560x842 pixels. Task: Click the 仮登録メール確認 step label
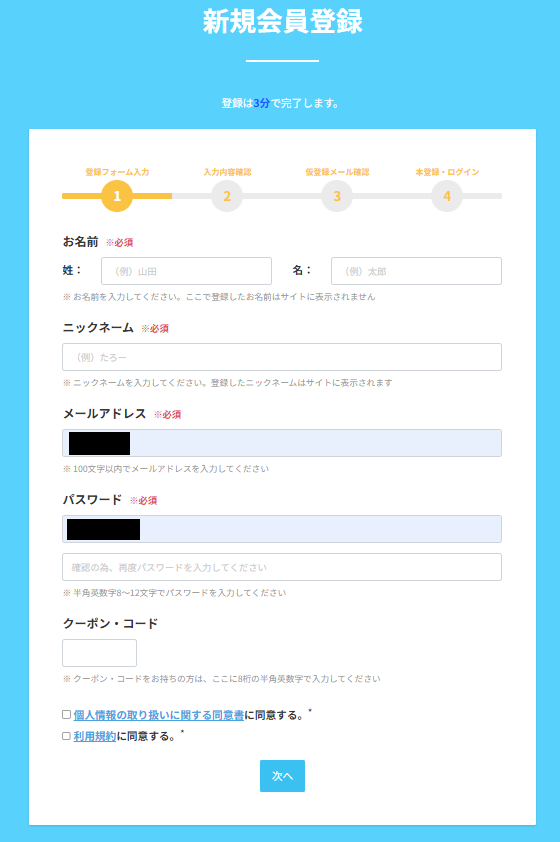337,172
